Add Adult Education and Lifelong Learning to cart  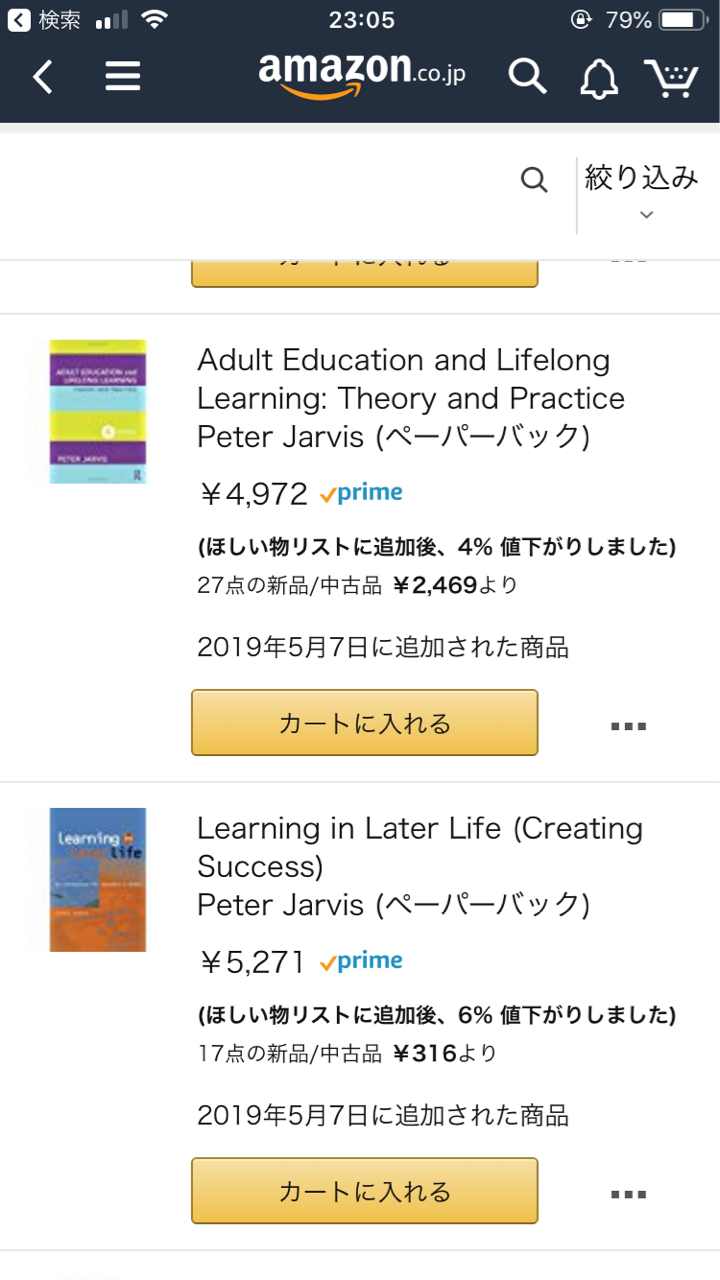pos(365,723)
